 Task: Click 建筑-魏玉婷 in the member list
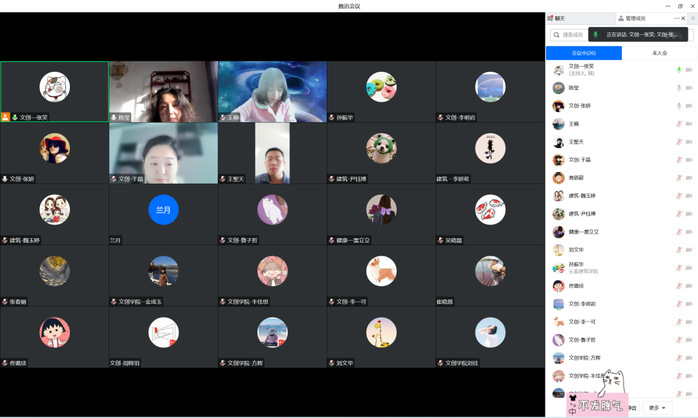click(x=588, y=195)
